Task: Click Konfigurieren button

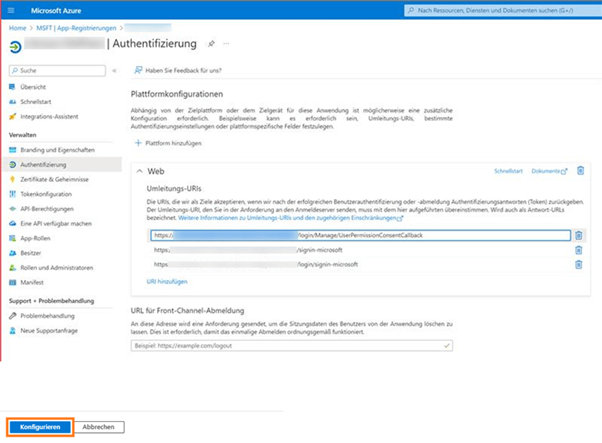Action: click(40, 427)
